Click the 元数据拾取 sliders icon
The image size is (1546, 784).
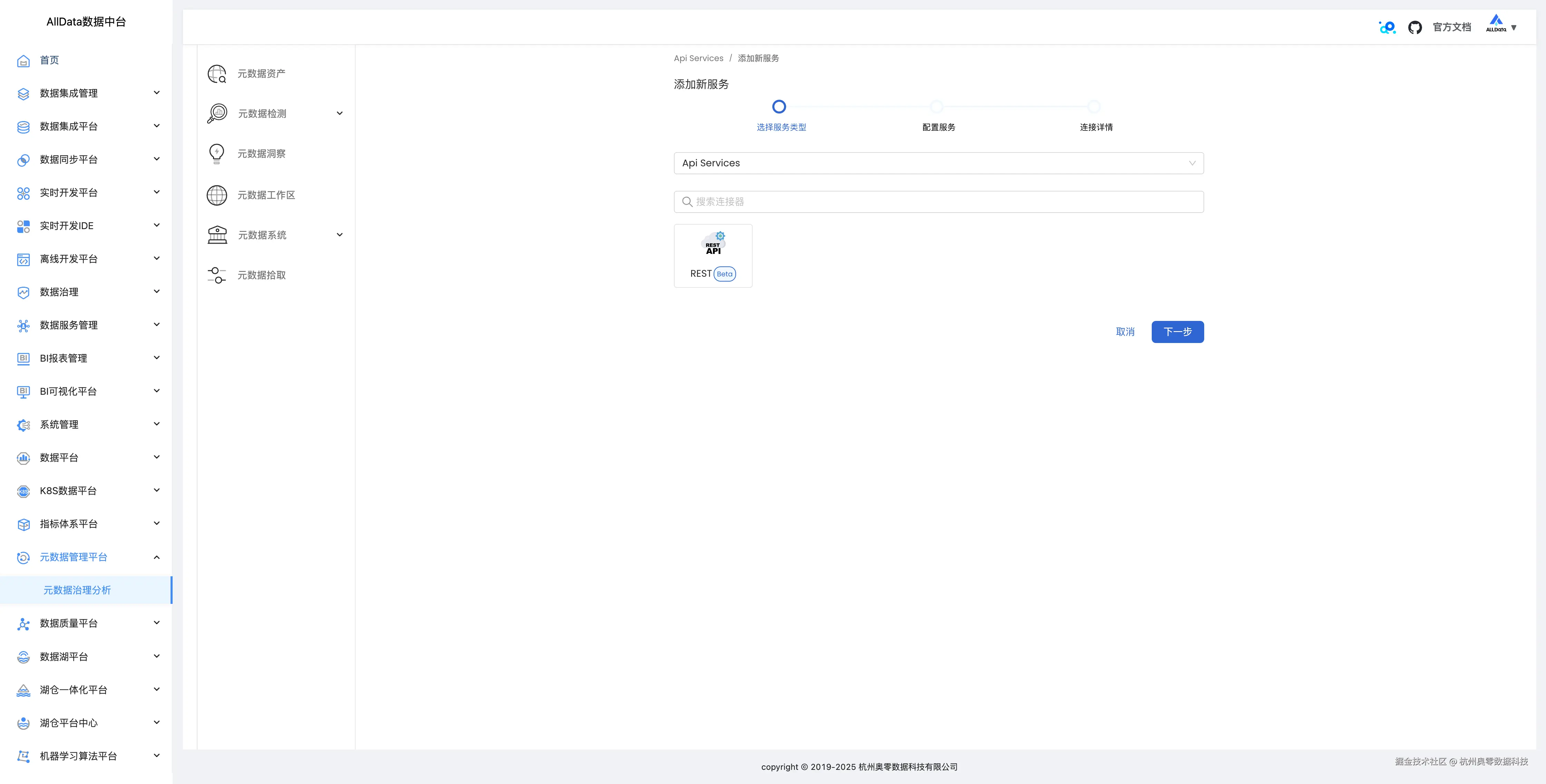(x=217, y=275)
